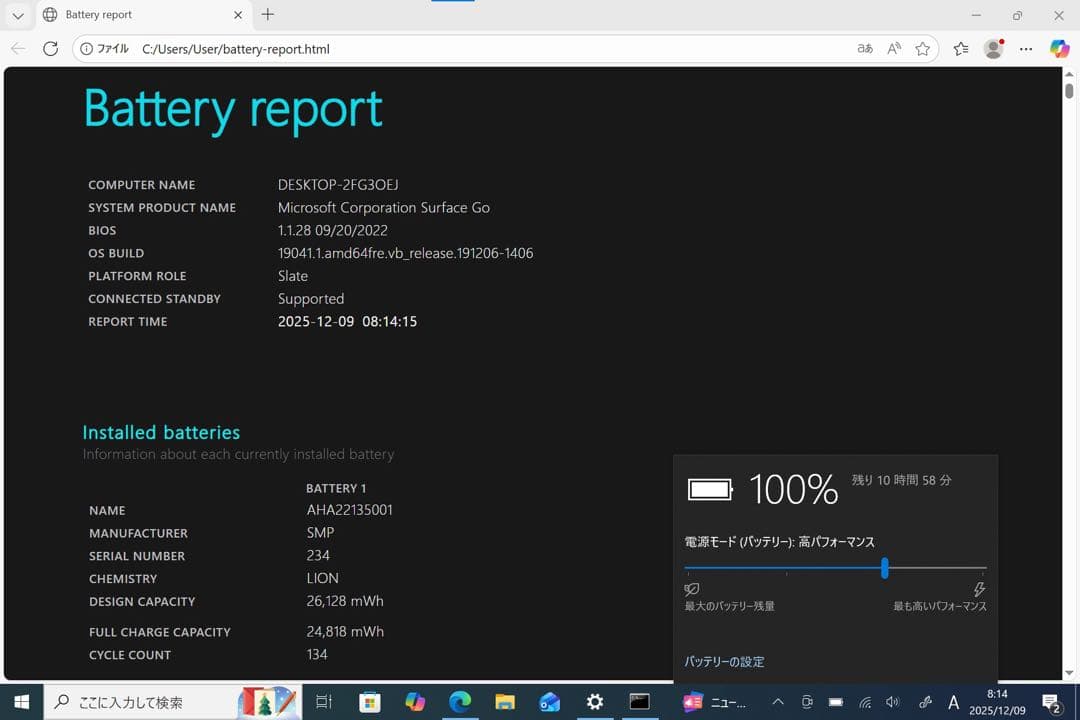Adjust the power mode slider
Viewport: 1080px width, 720px height.
tap(884, 568)
